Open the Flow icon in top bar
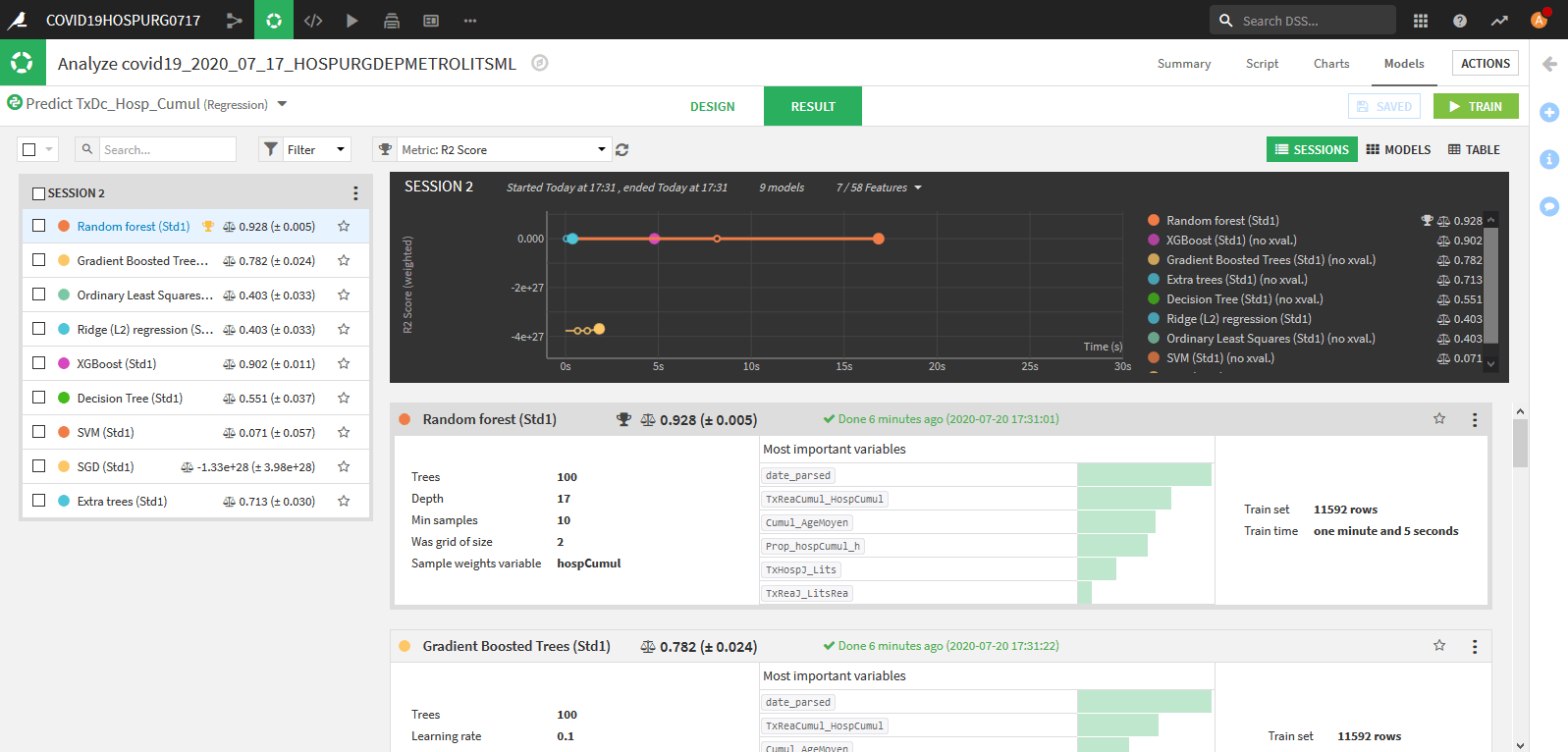 tap(234, 20)
